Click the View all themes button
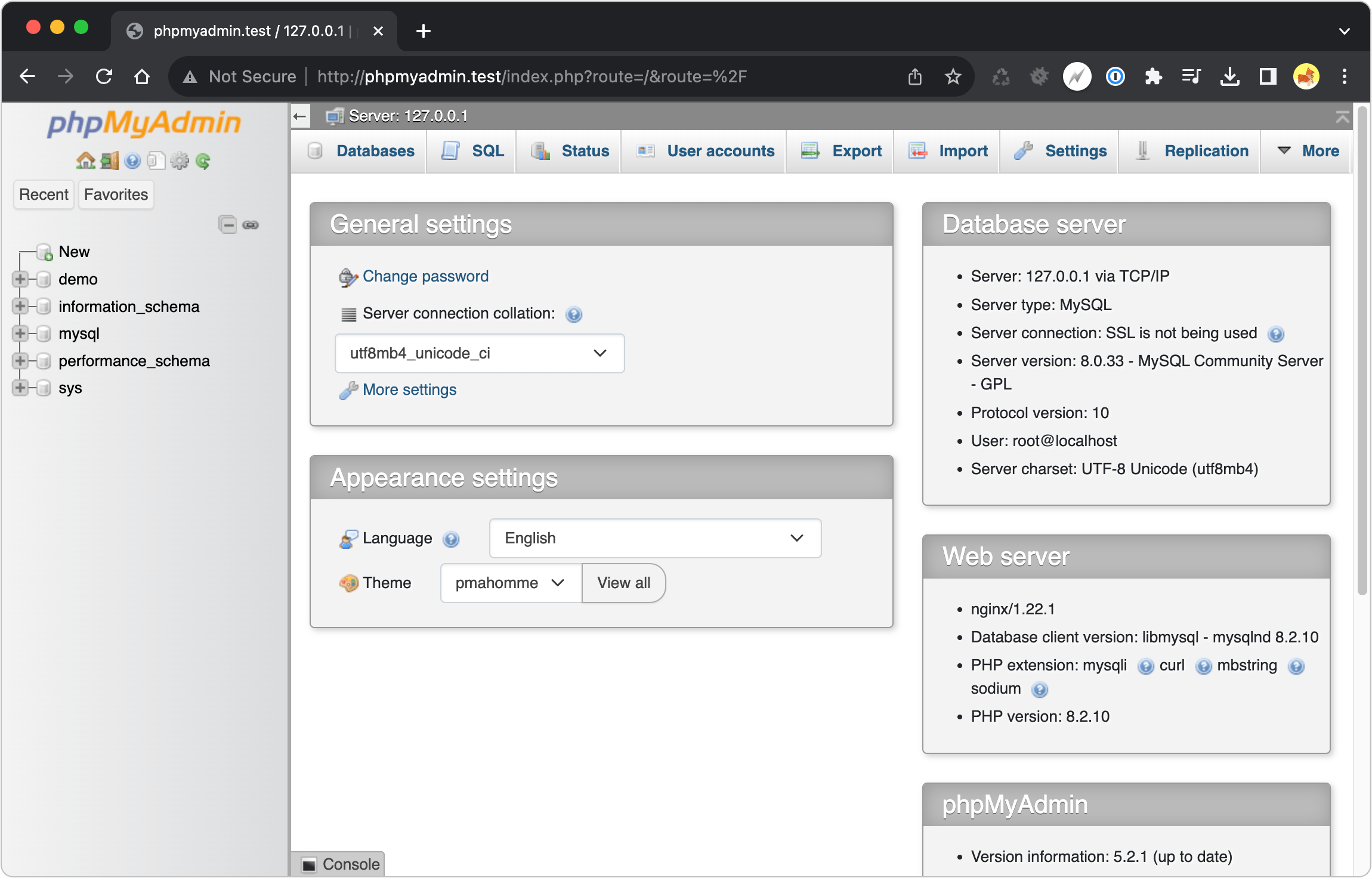This screenshot has width=1372, height=878. pyautogui.click(x=623, y=583)
